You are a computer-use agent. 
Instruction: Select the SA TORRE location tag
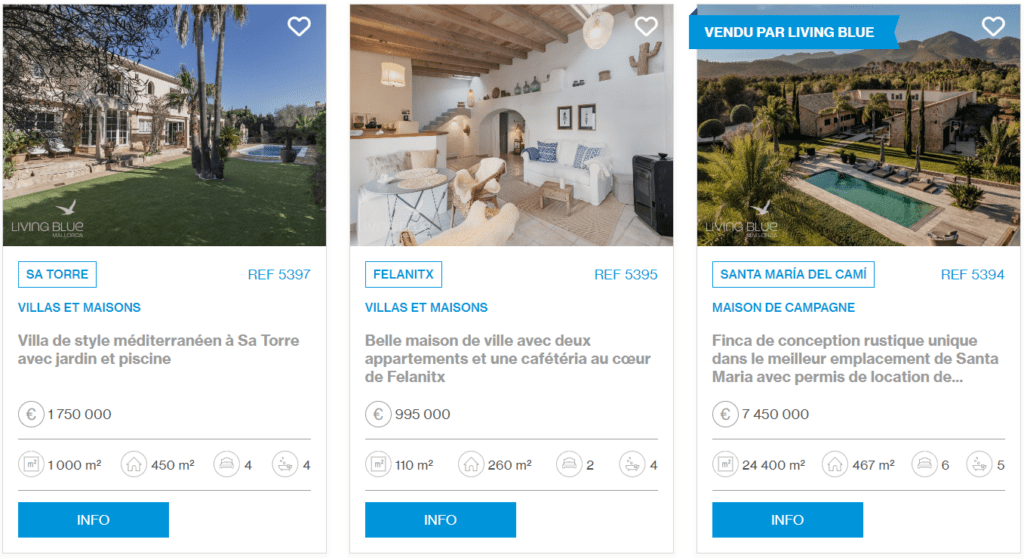[57, 274]
